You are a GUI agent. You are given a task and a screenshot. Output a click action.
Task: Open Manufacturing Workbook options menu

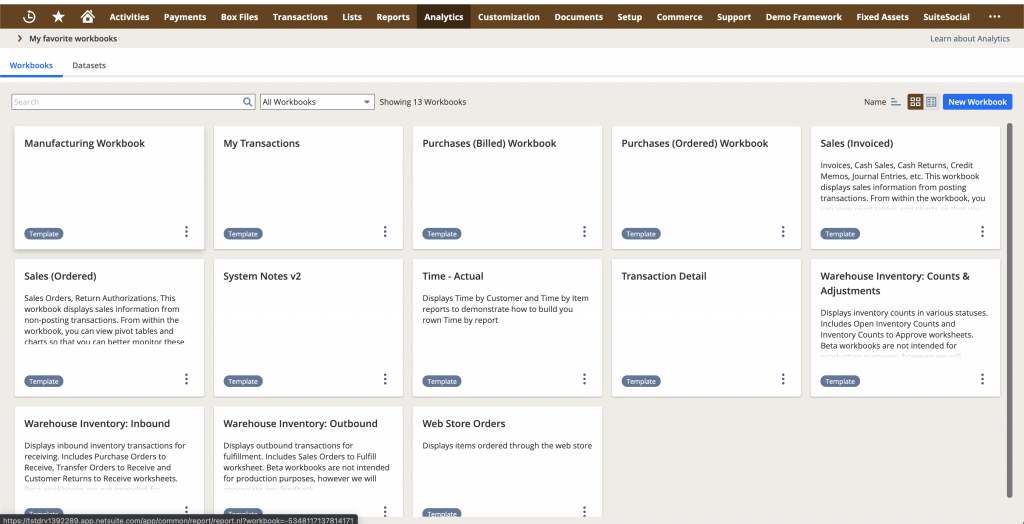186,231
